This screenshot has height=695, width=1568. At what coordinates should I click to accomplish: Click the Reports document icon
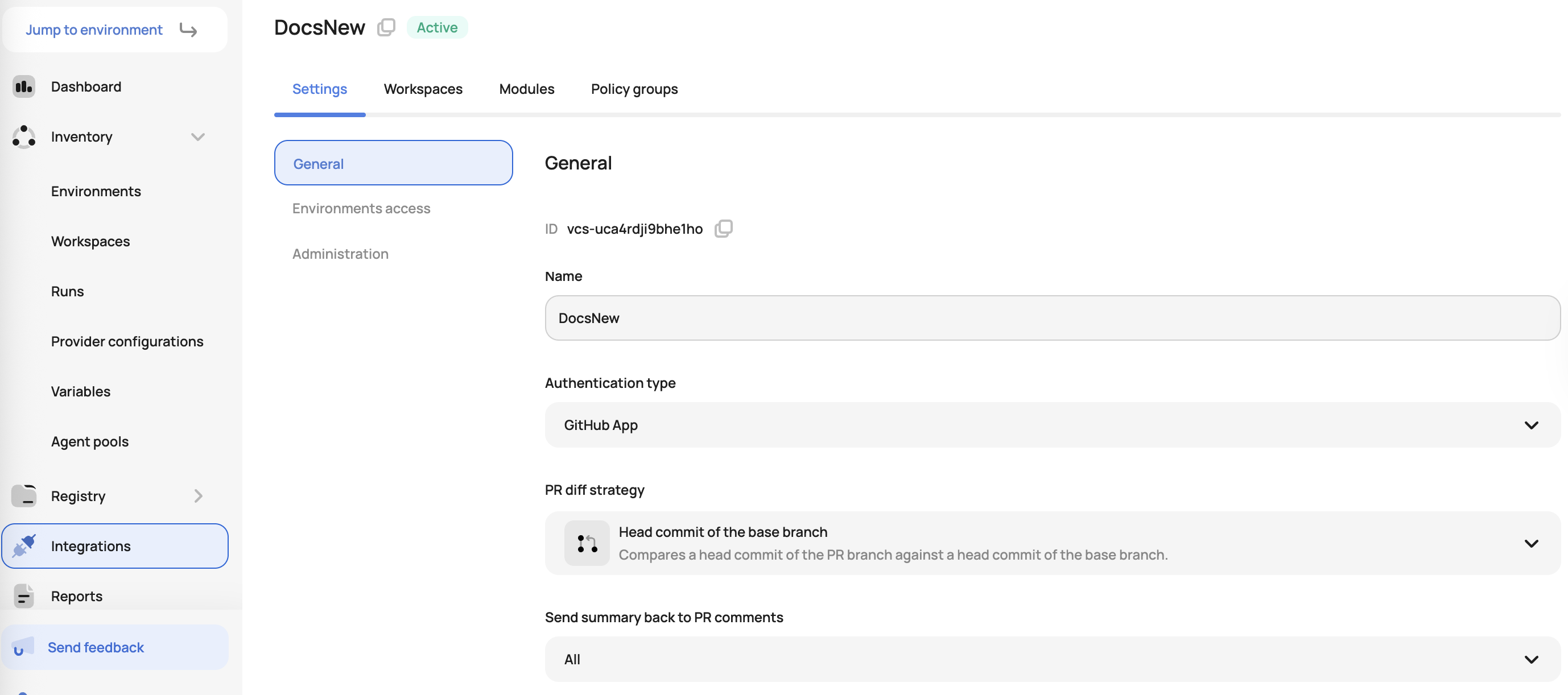[24, 596]
